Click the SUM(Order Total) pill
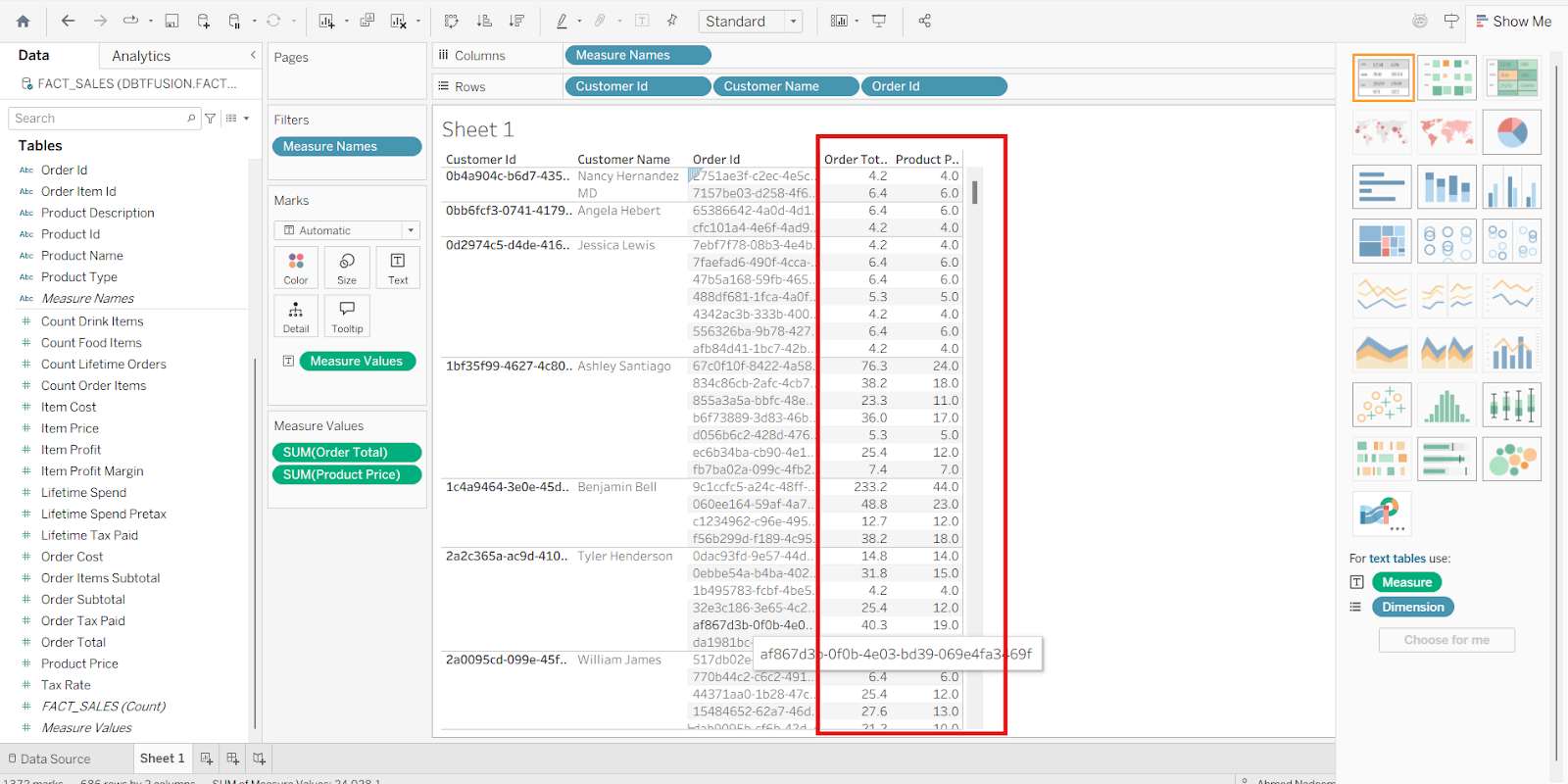The image size is (1568, 784). coord(346,452)
